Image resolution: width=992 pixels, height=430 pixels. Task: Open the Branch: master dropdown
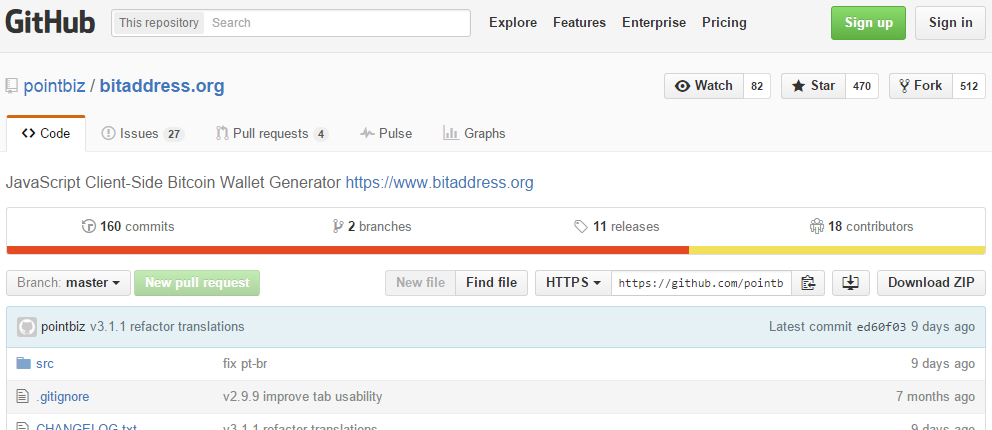click(68, 283)
